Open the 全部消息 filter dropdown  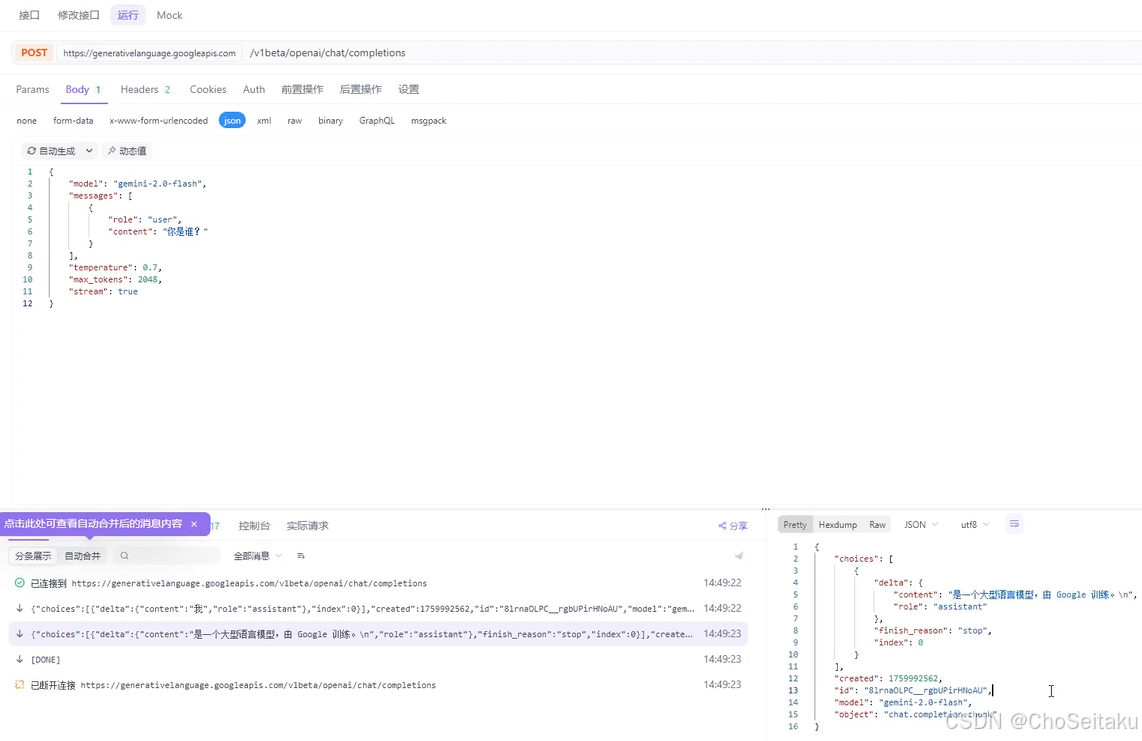(x=257, y=556)
